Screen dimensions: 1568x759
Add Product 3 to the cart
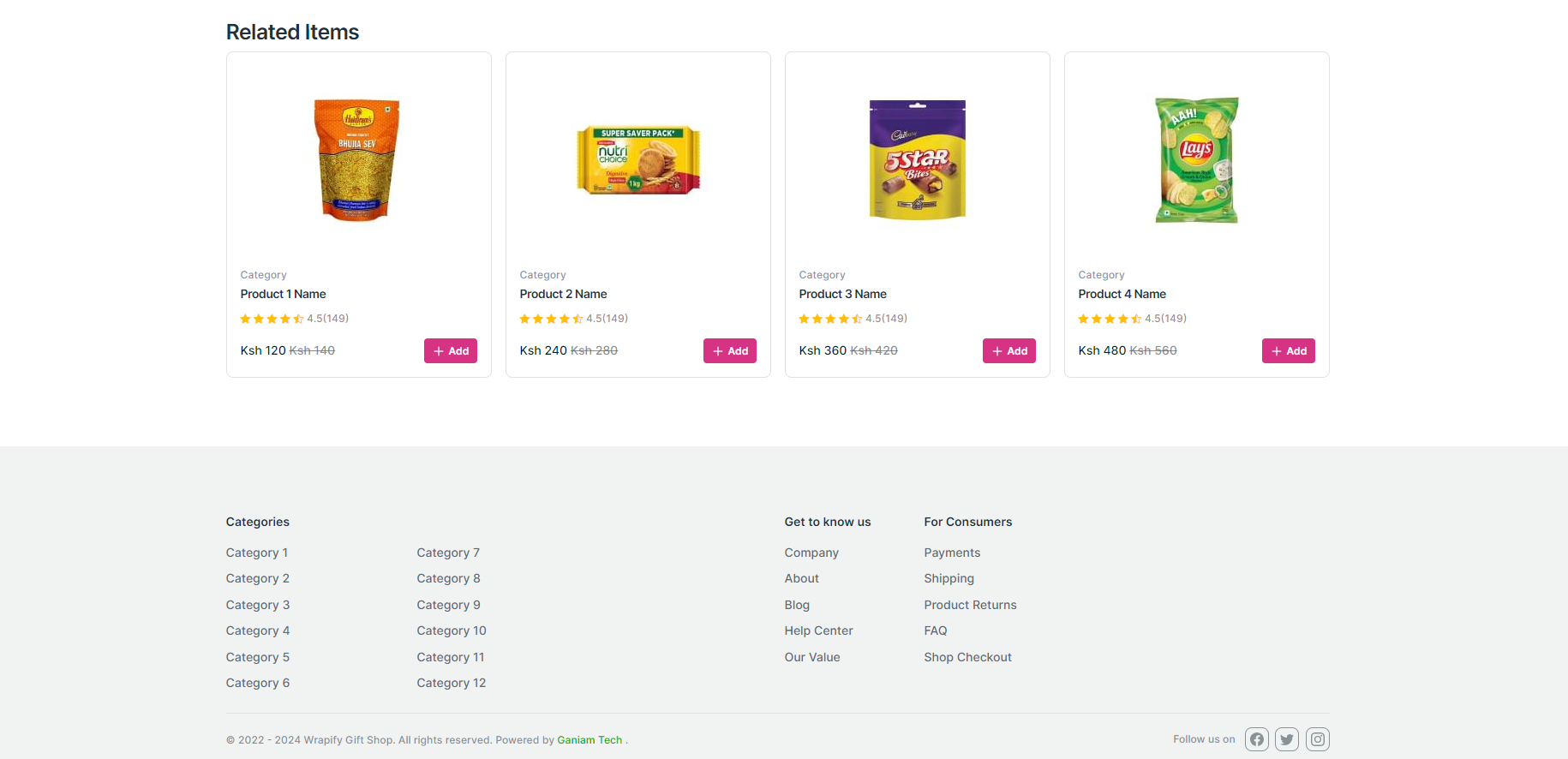(1009, 351)
